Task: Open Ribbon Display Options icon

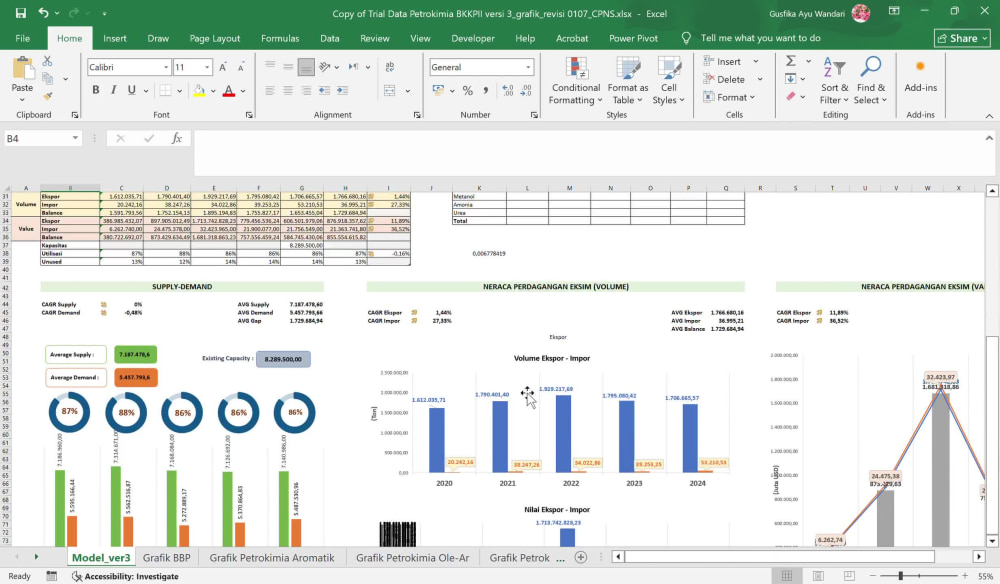Action: click(x=894, y=11)
